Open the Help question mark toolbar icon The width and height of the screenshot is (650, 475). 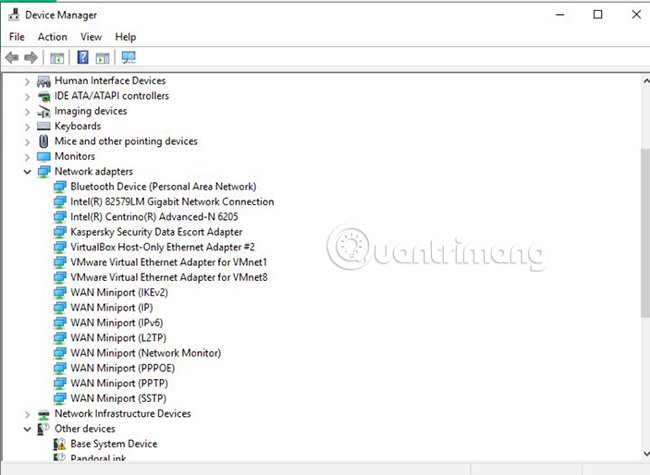point(83,57)
